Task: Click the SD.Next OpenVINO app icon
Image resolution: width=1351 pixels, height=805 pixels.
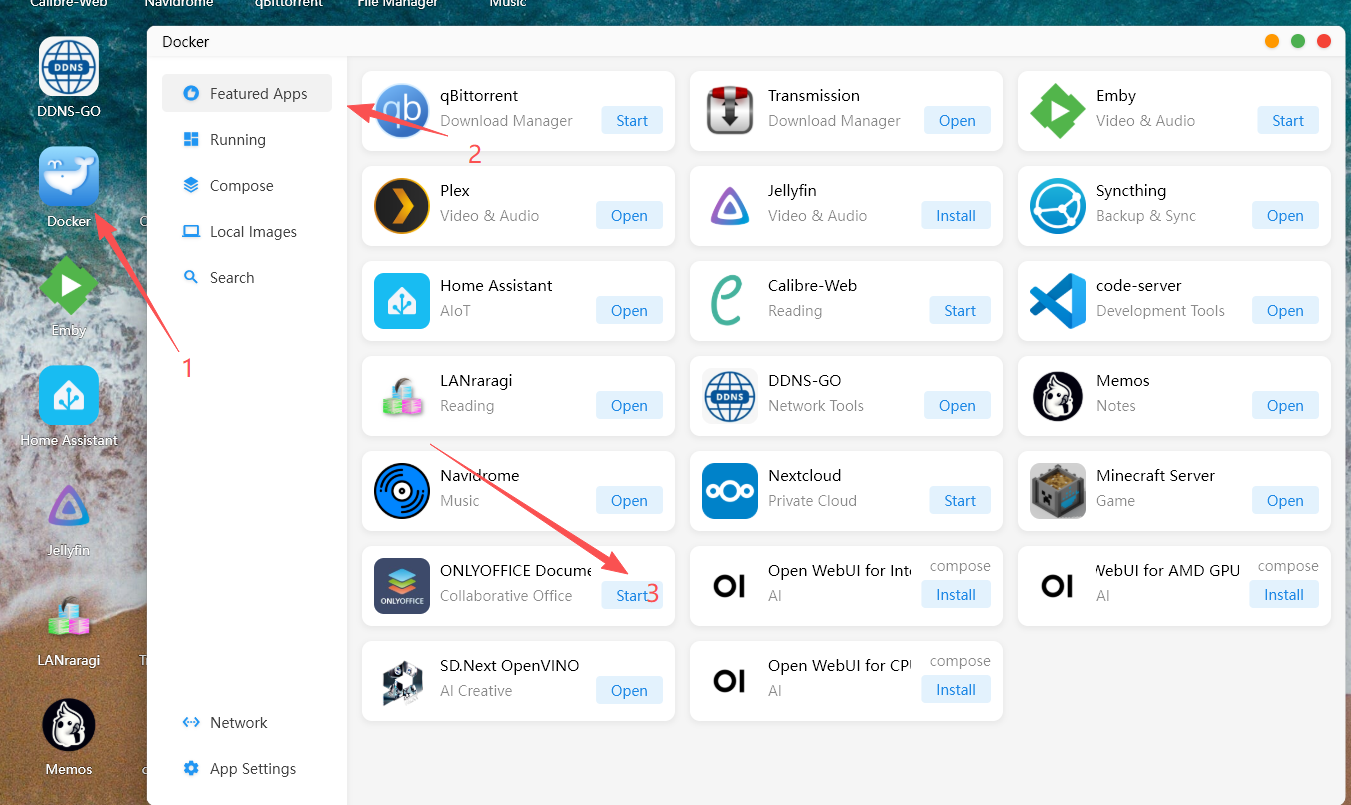Action: coord(402,681)
